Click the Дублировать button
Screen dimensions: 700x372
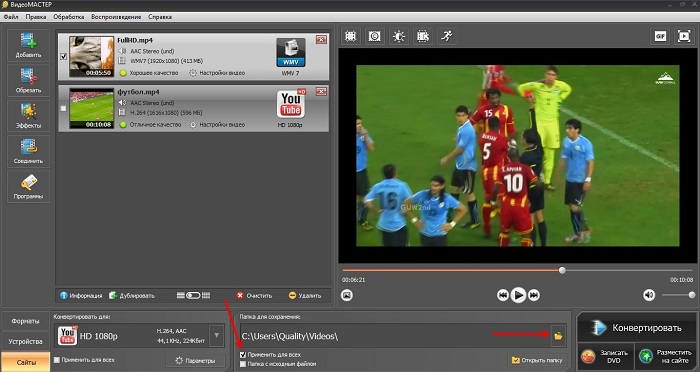[132, 296]
